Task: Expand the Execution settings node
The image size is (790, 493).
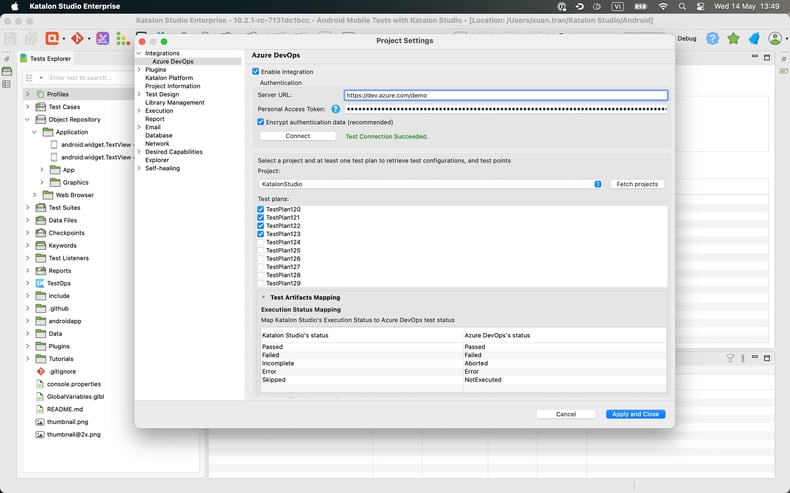Action: coord(139,111)
